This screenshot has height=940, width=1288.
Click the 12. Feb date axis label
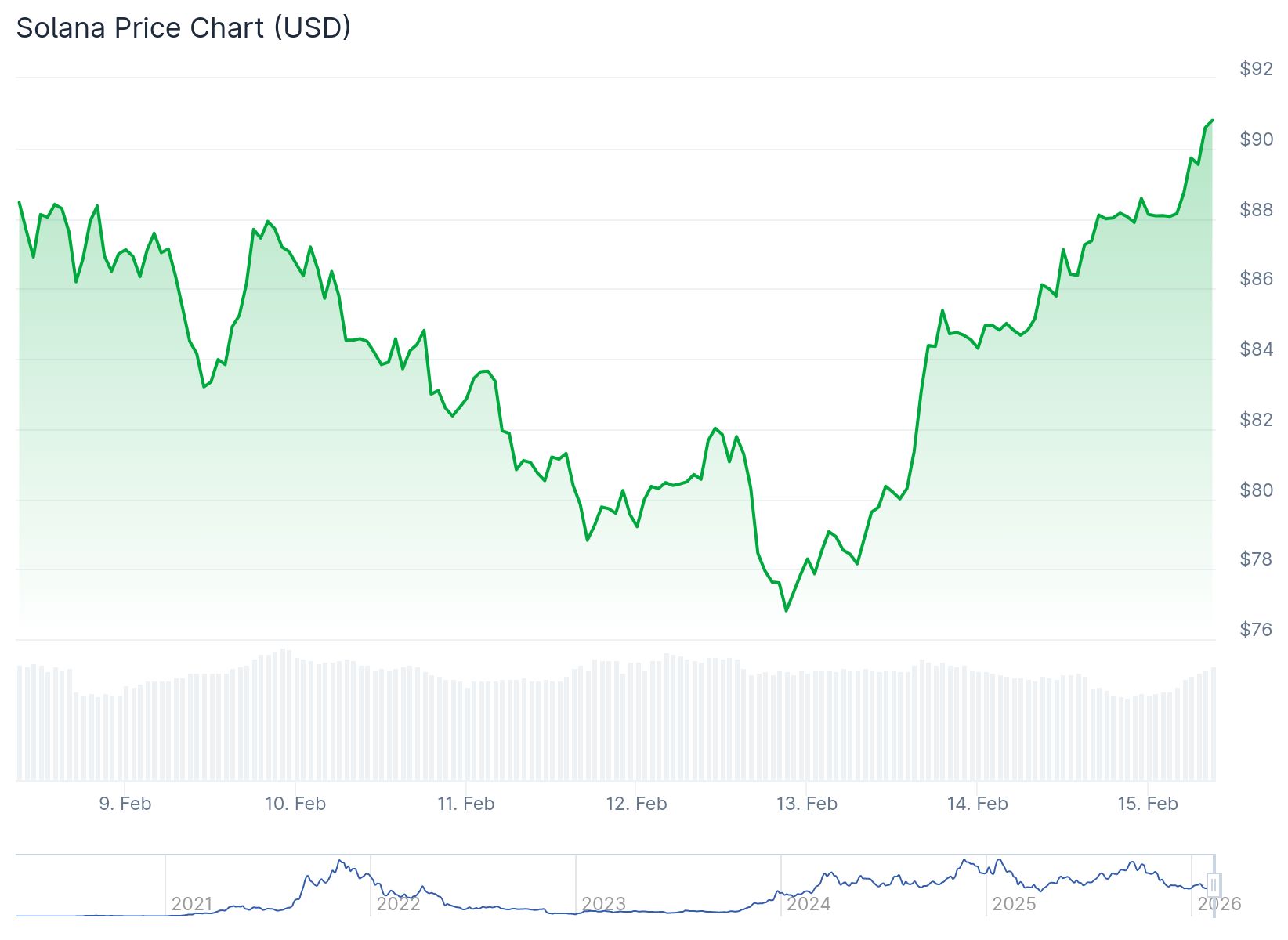636,804
